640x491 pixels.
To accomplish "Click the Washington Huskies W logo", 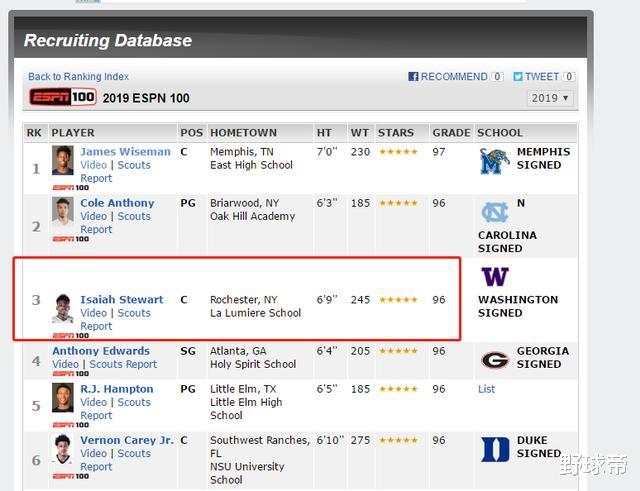I will coord(494,277).
